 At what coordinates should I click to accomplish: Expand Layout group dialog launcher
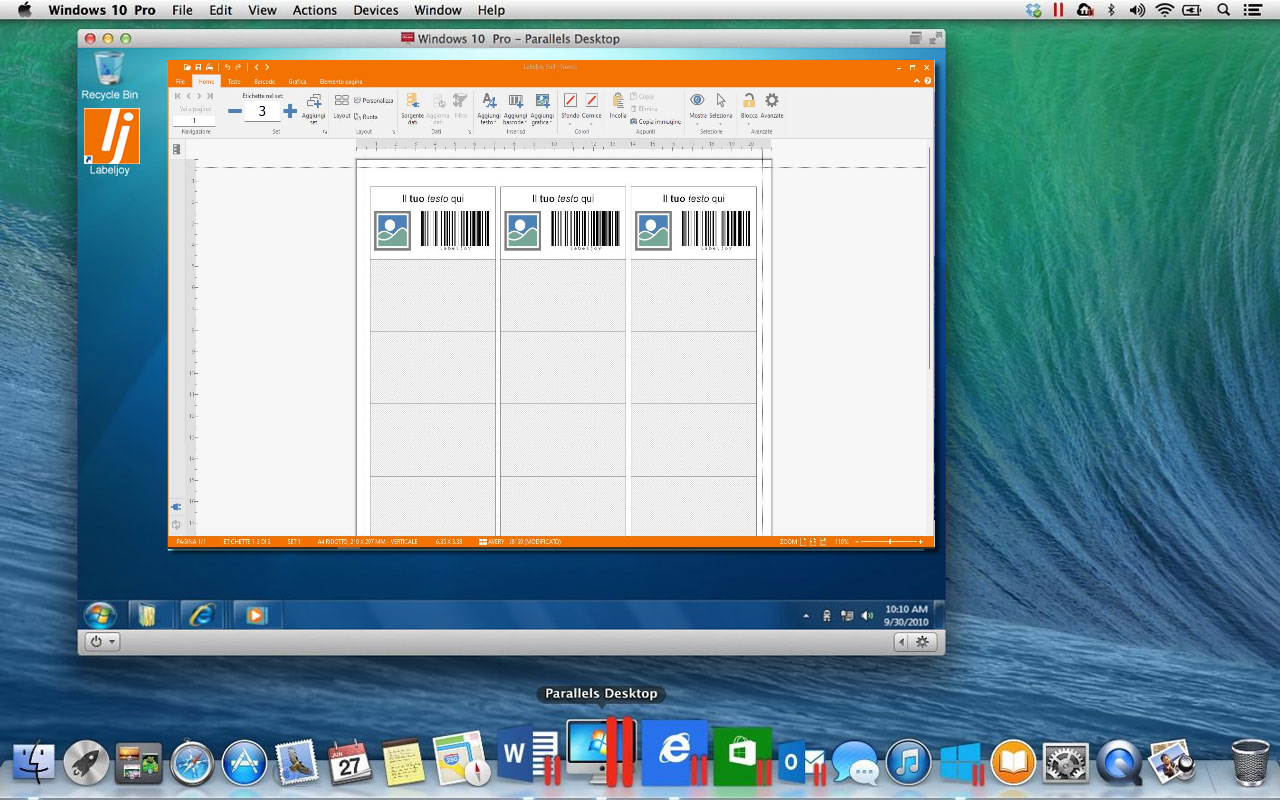[393, 131]
